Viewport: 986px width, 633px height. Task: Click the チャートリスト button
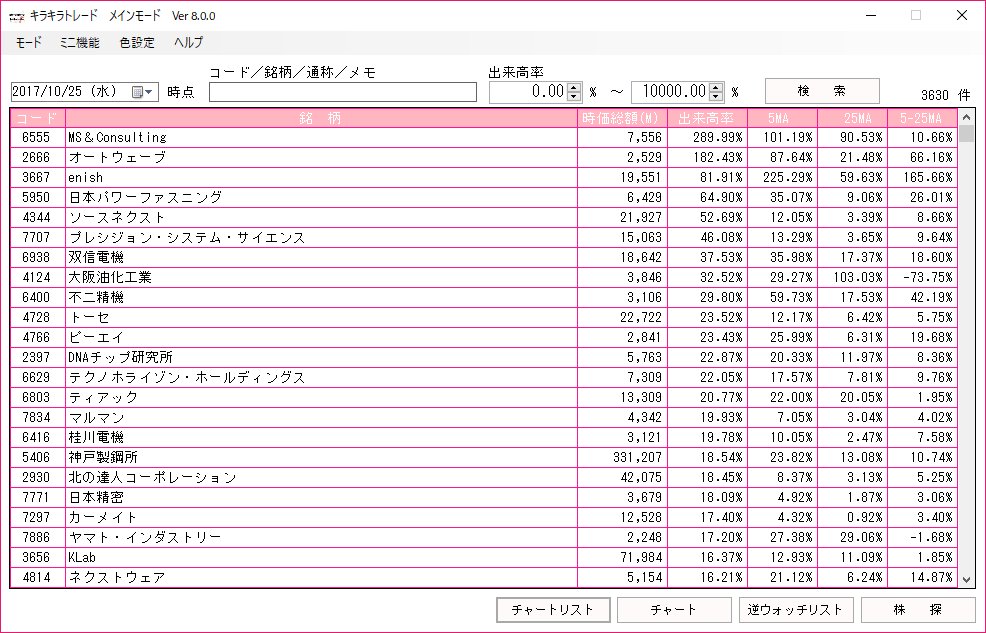(x=553, y=610)
